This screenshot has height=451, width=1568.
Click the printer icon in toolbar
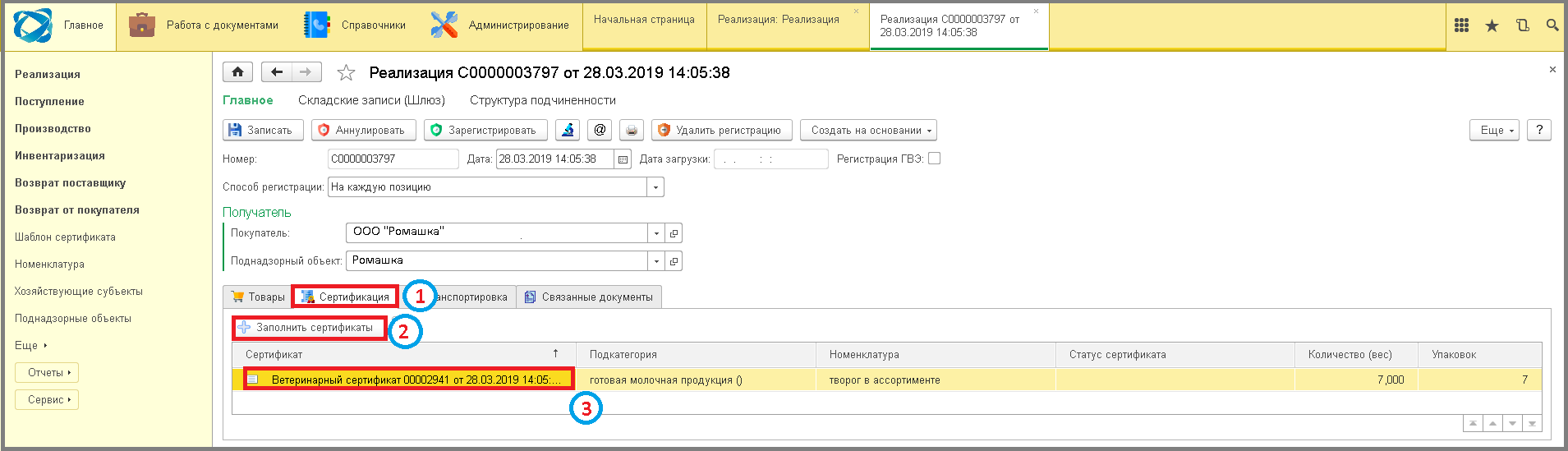click(631, 130)
